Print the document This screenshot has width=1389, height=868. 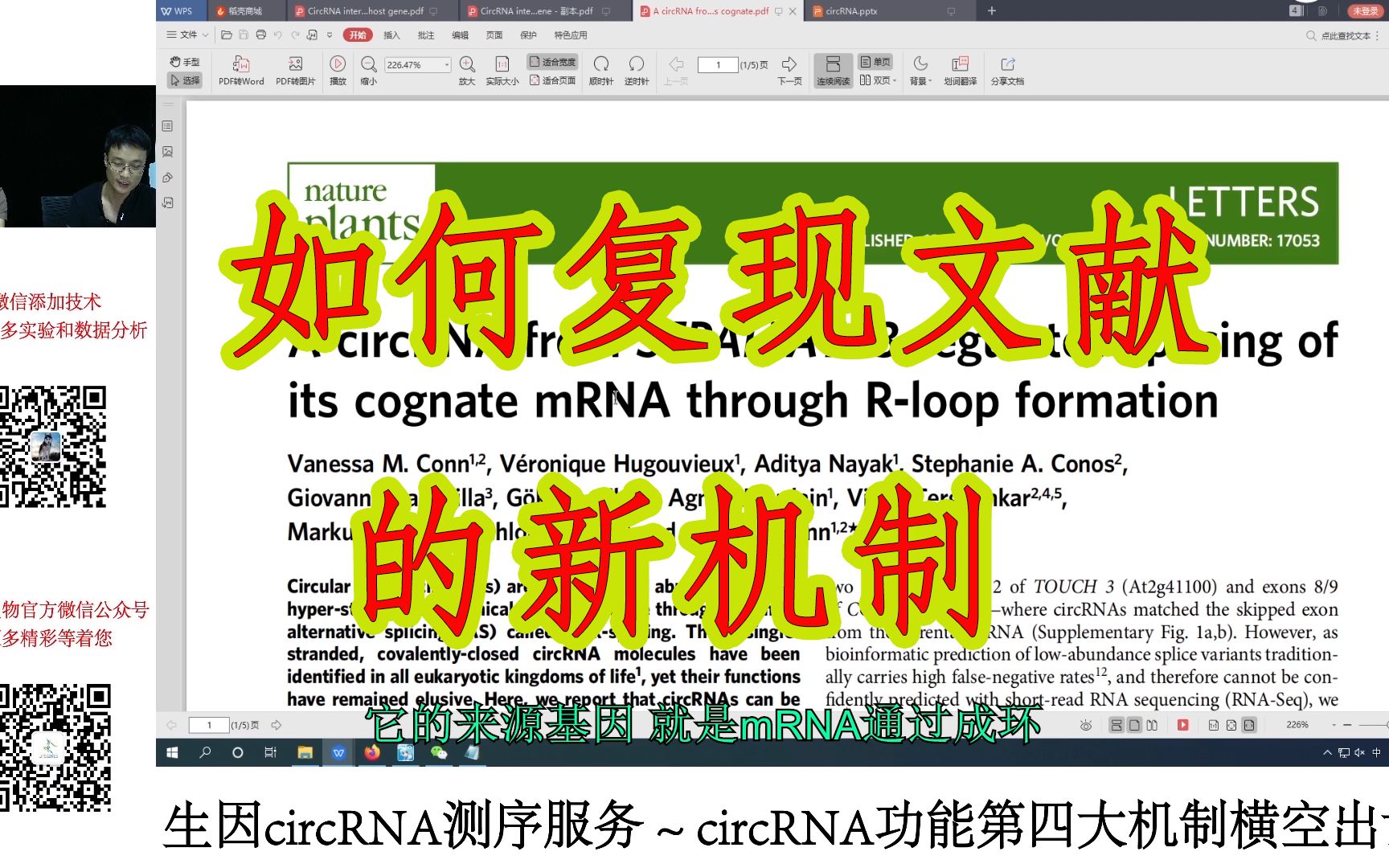pos(260,35)
